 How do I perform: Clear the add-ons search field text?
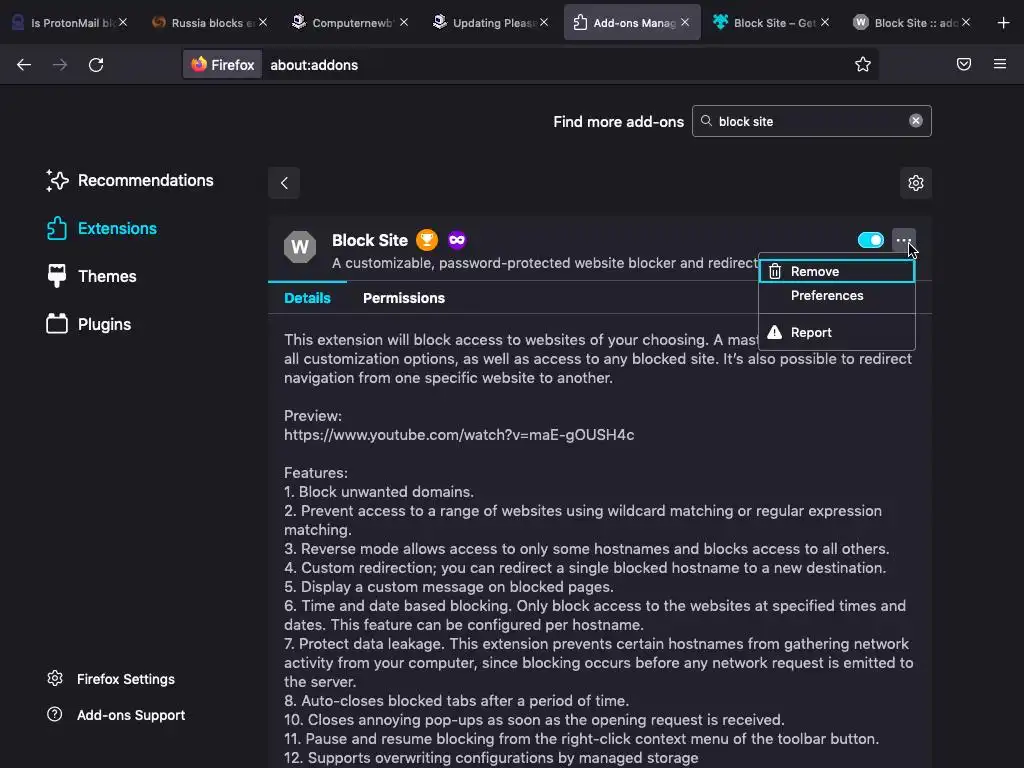[x=916, y=121]
